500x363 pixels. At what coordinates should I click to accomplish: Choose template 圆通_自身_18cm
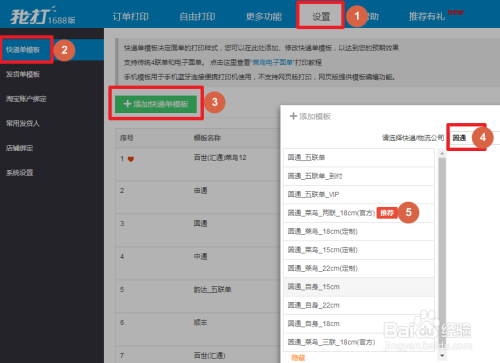coord(359,324)
